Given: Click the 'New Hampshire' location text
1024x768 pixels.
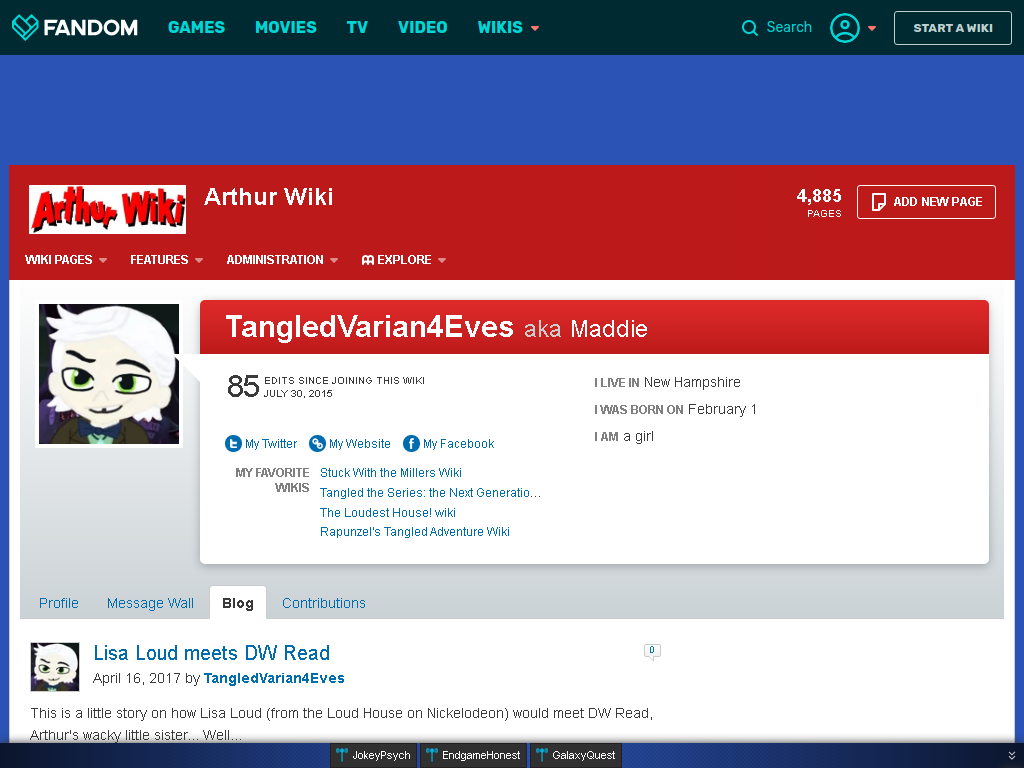Looking at the screenshot, I should click(692, 383).
